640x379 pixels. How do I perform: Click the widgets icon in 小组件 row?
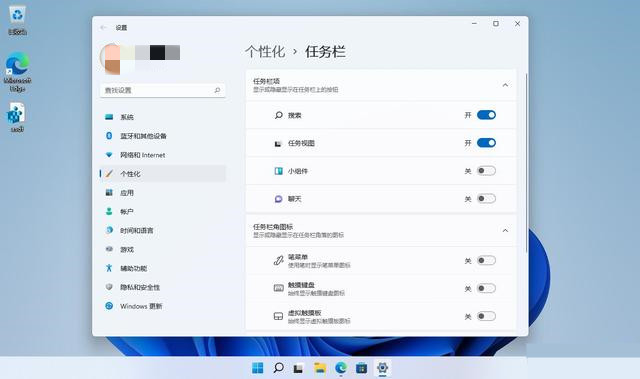click(278, 171)
